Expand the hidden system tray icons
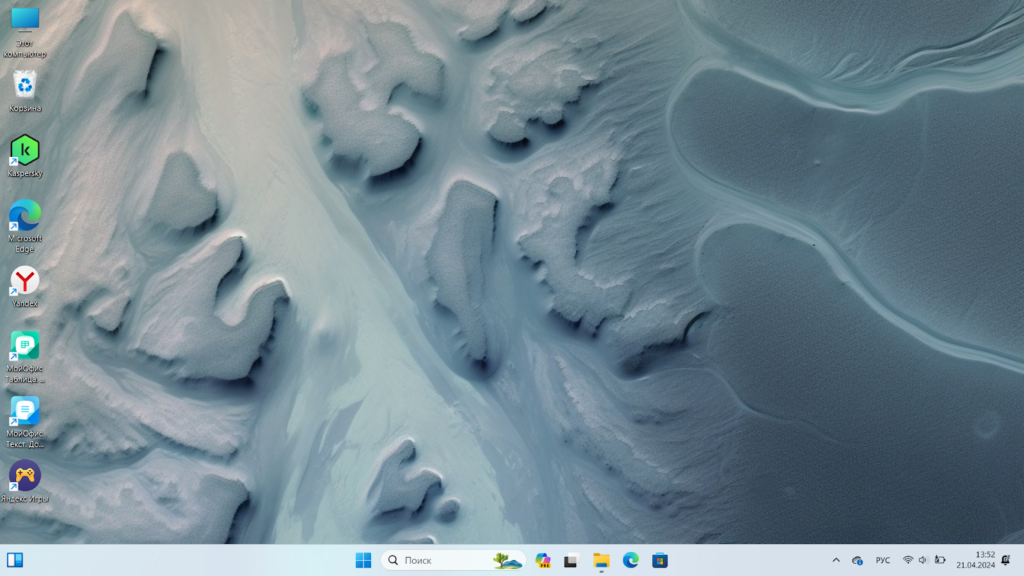Viewport: 1024px width, 576px height. click(836, 560)
